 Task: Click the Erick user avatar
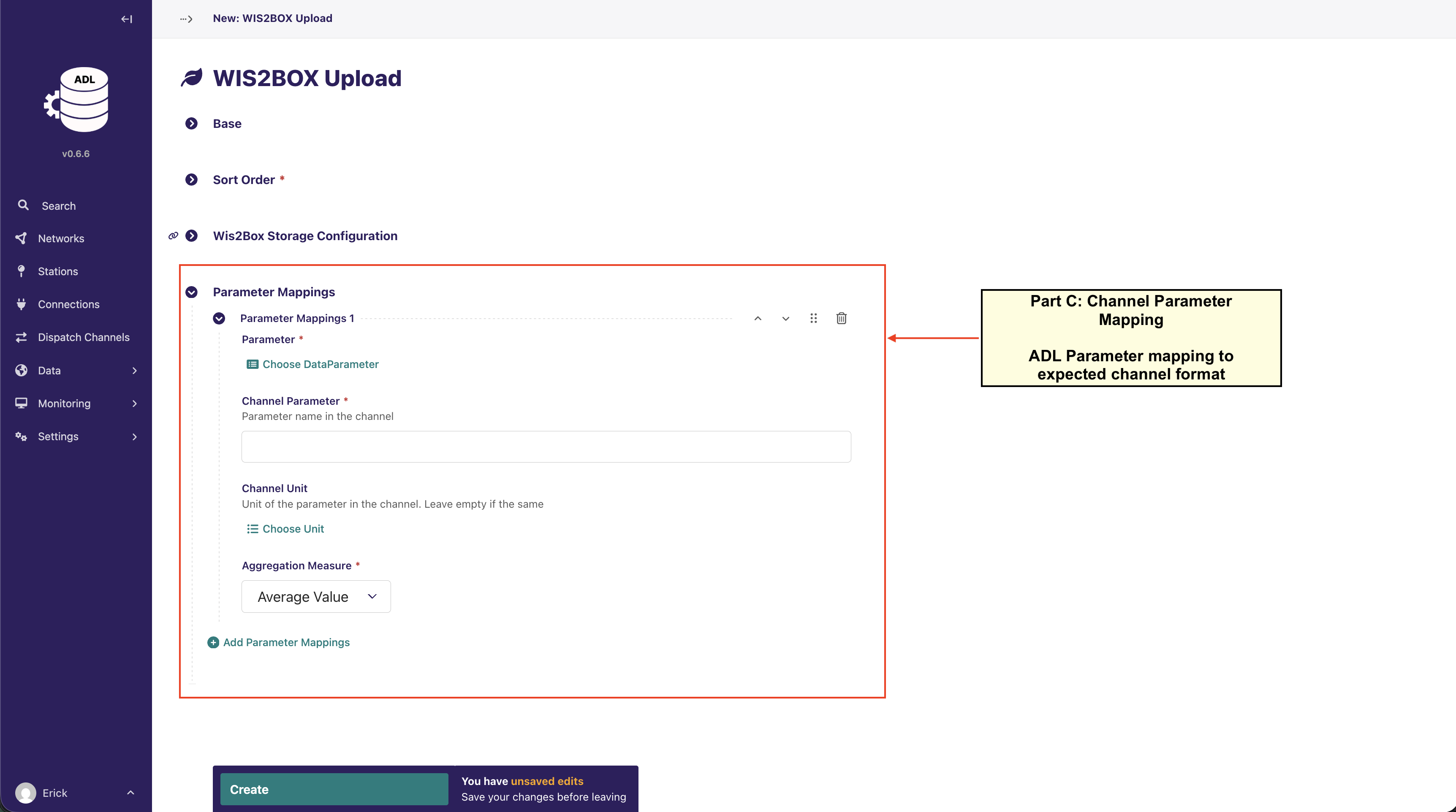25,793
